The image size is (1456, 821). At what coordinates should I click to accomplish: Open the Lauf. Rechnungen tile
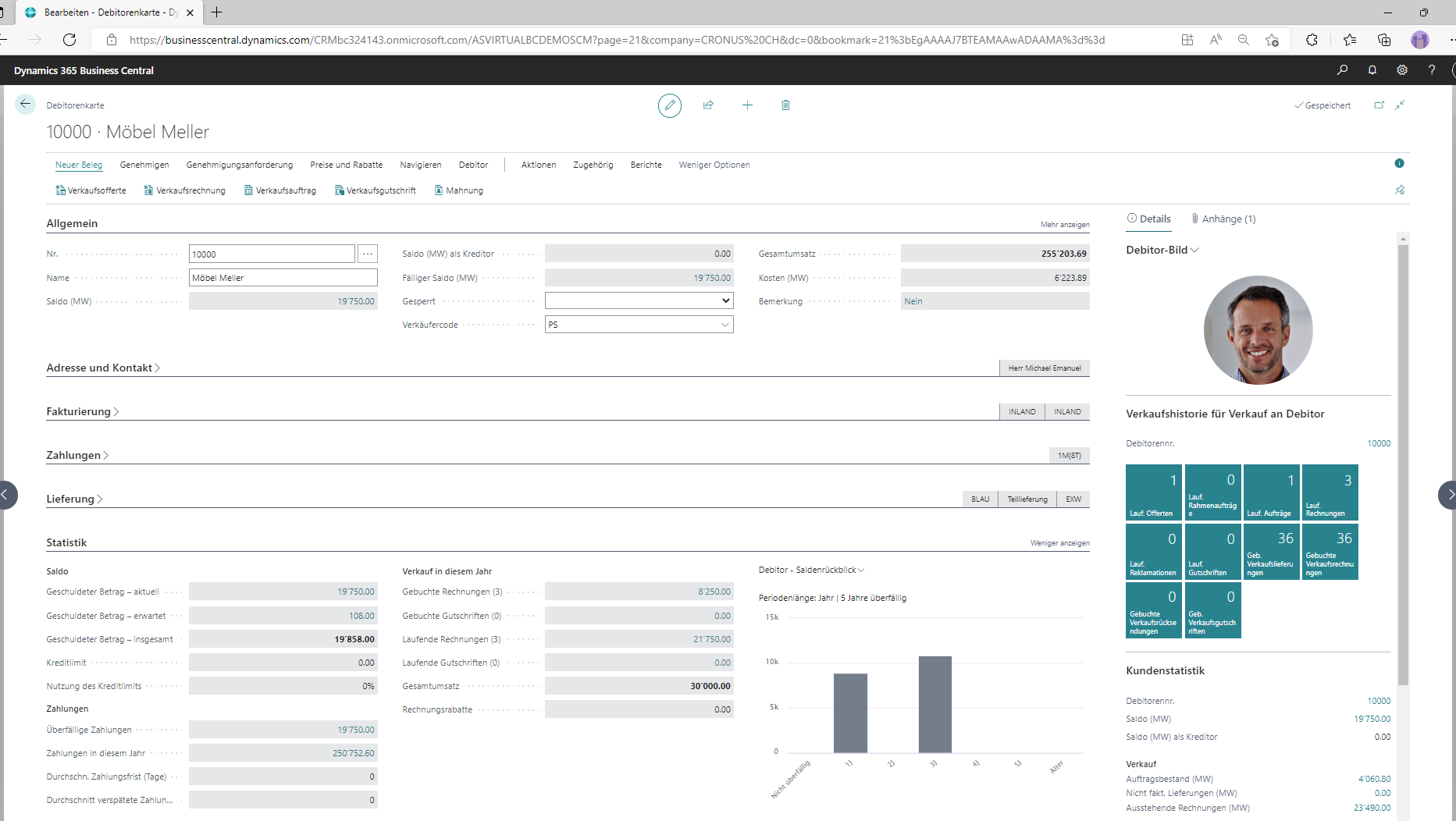click(x=1330, y=492)
